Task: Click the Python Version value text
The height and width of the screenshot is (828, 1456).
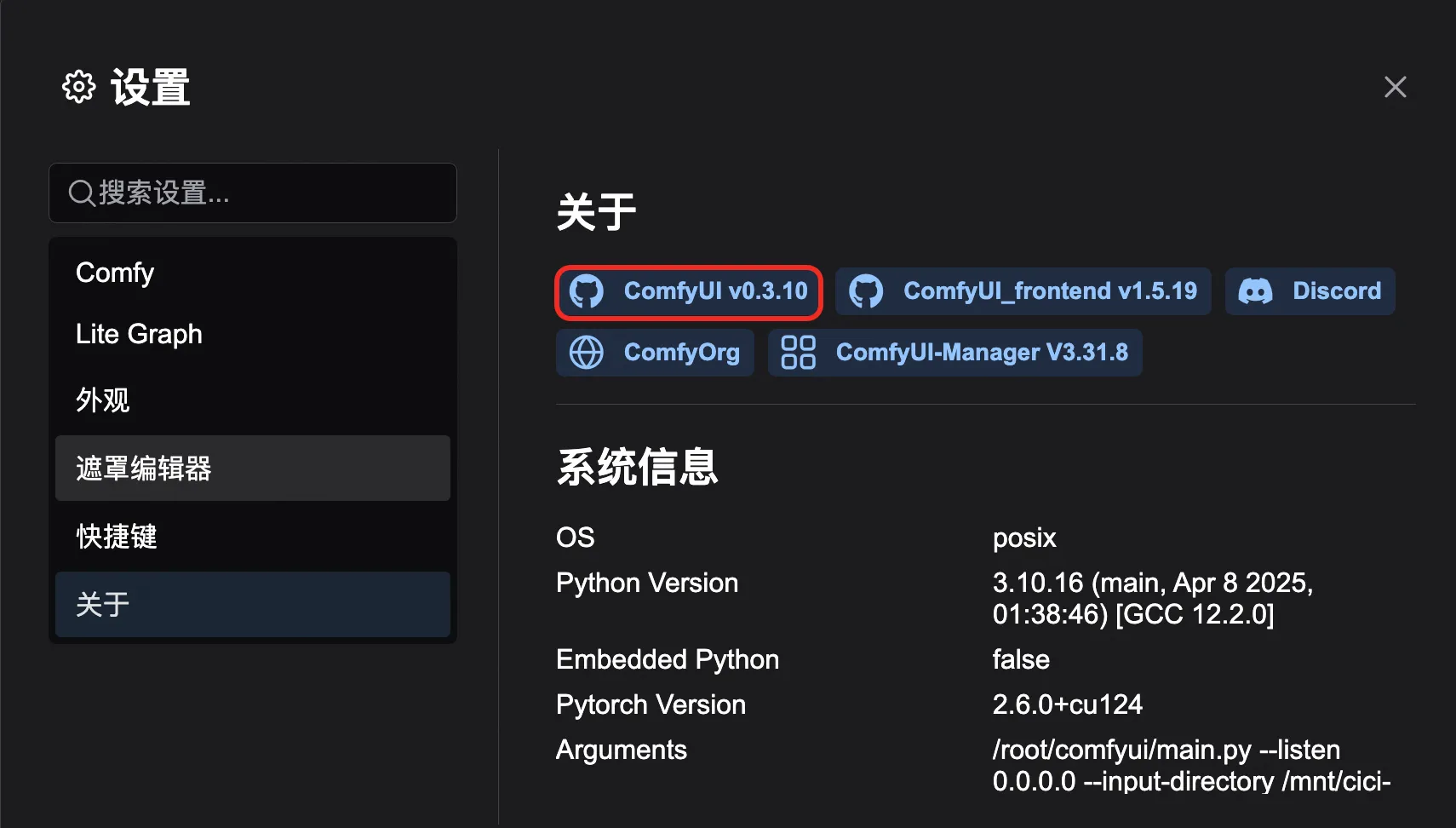Action: coord(1153,598)
